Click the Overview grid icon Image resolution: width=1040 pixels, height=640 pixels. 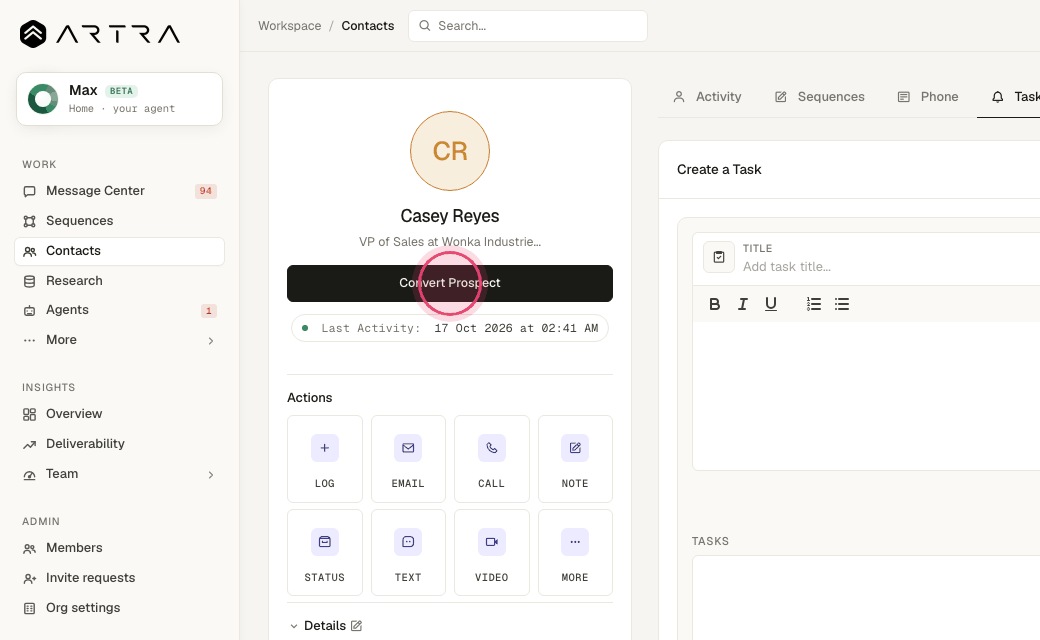pos(29,415)
